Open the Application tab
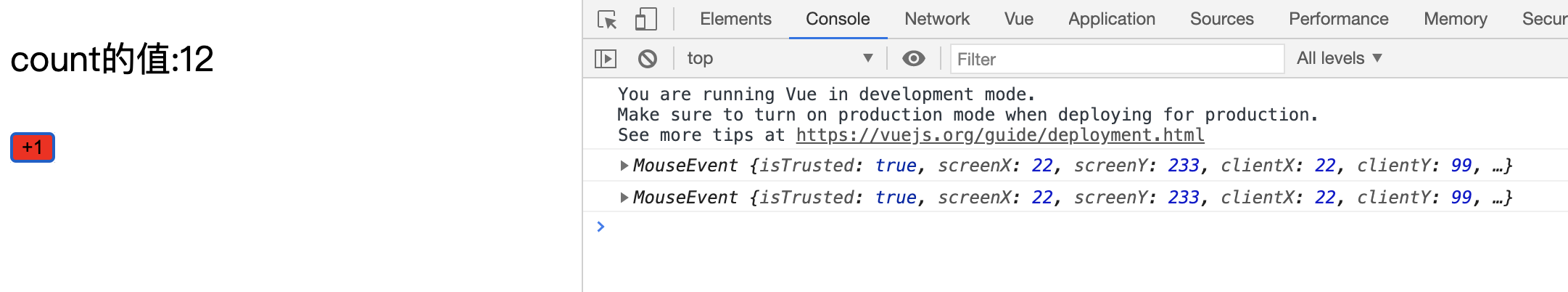This screenshot has width=1568, height=292. point(1112,19)
